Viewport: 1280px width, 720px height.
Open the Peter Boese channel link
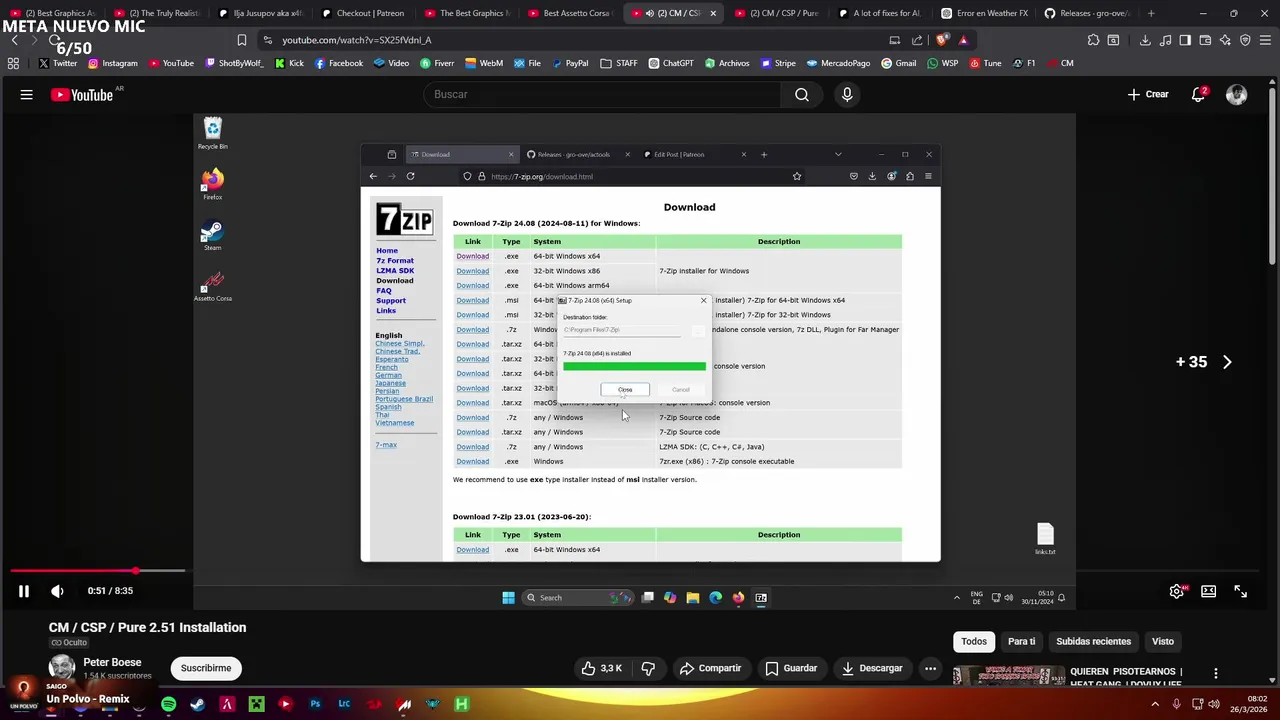[112, 662]
